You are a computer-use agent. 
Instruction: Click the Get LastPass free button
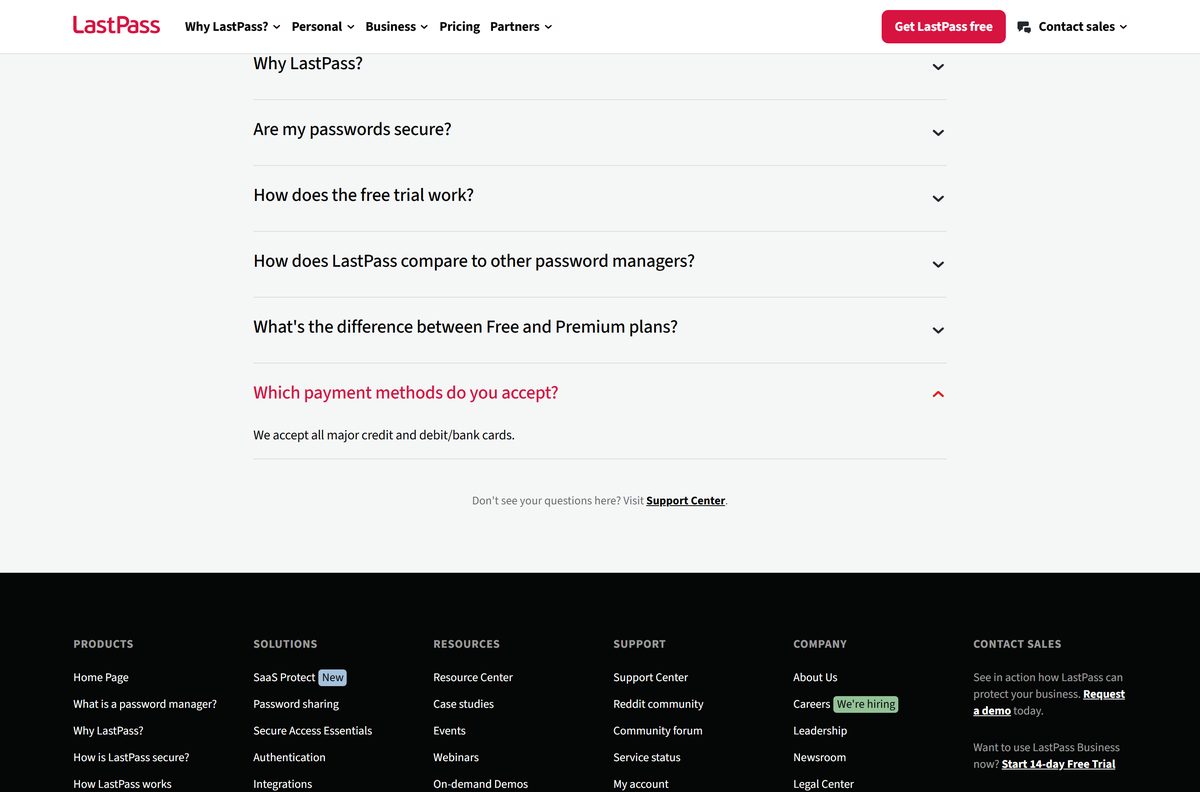(x=943, y=27)
